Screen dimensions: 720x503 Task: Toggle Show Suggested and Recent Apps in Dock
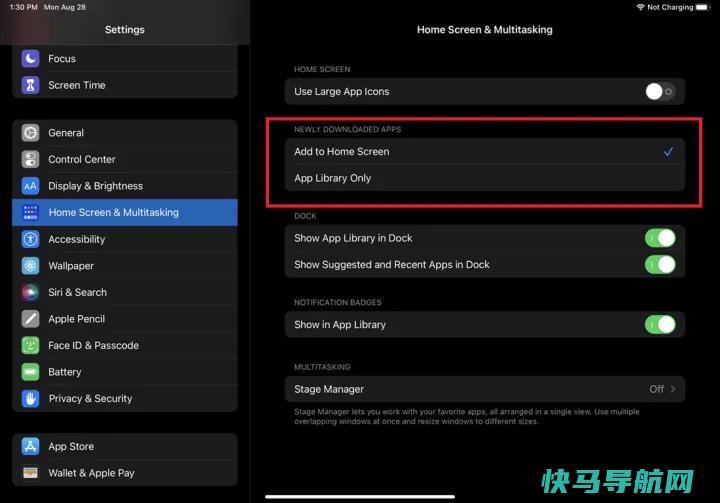pos(660,265)
